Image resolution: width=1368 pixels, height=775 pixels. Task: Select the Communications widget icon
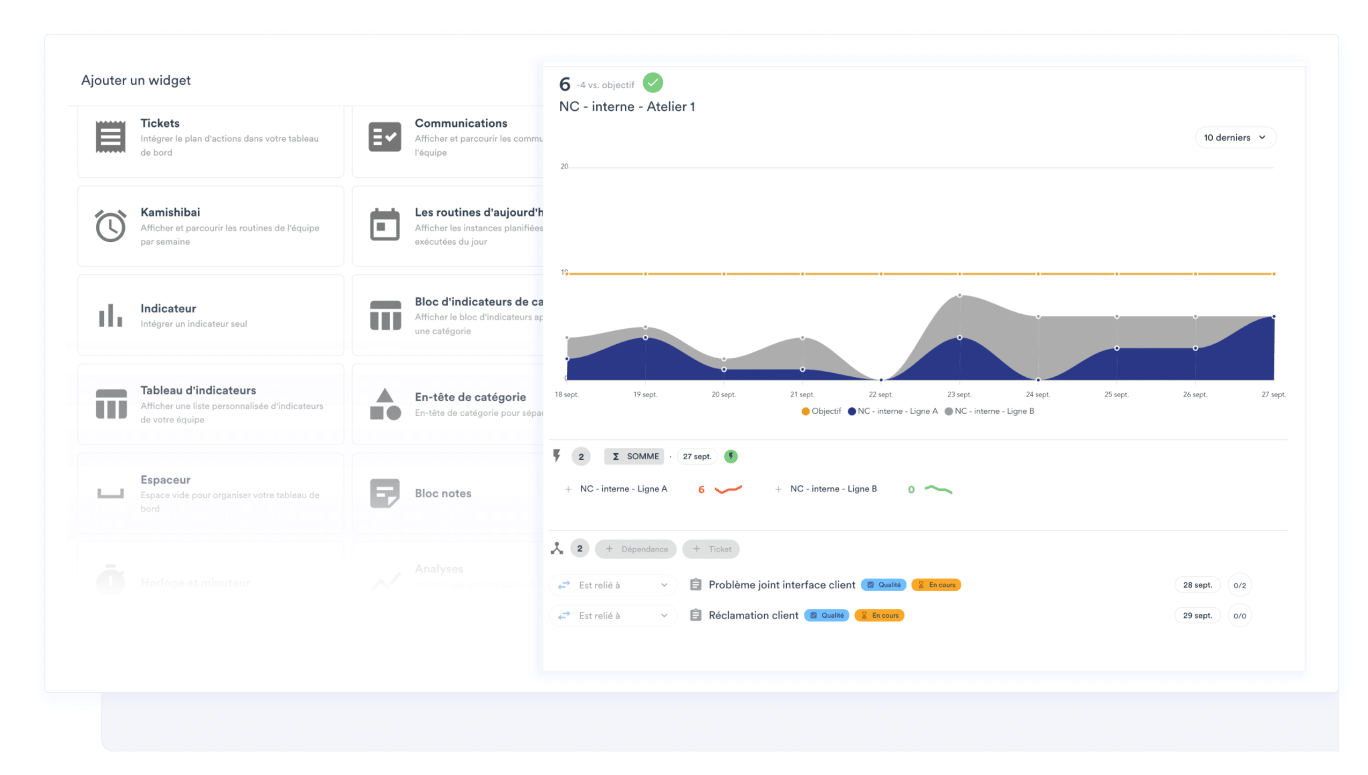(385, 136)
